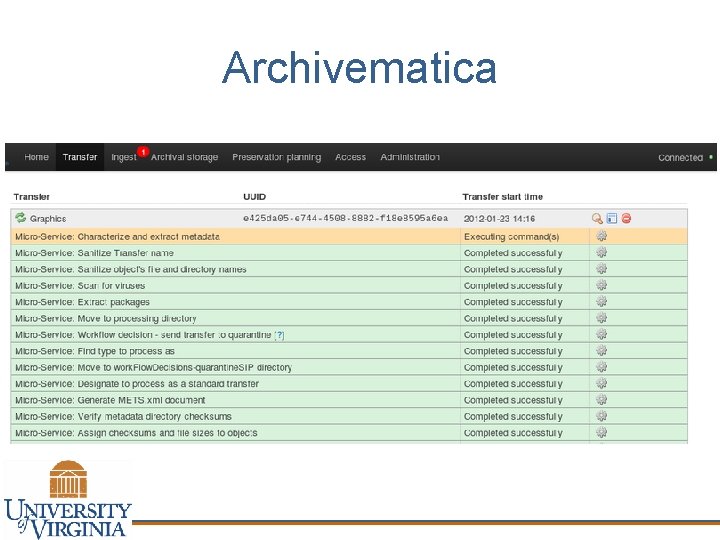This screenshot has height=540, width=720.
Task: Click 'Micro-Service: Scan for viruses' text
Action: pos(80,286)
